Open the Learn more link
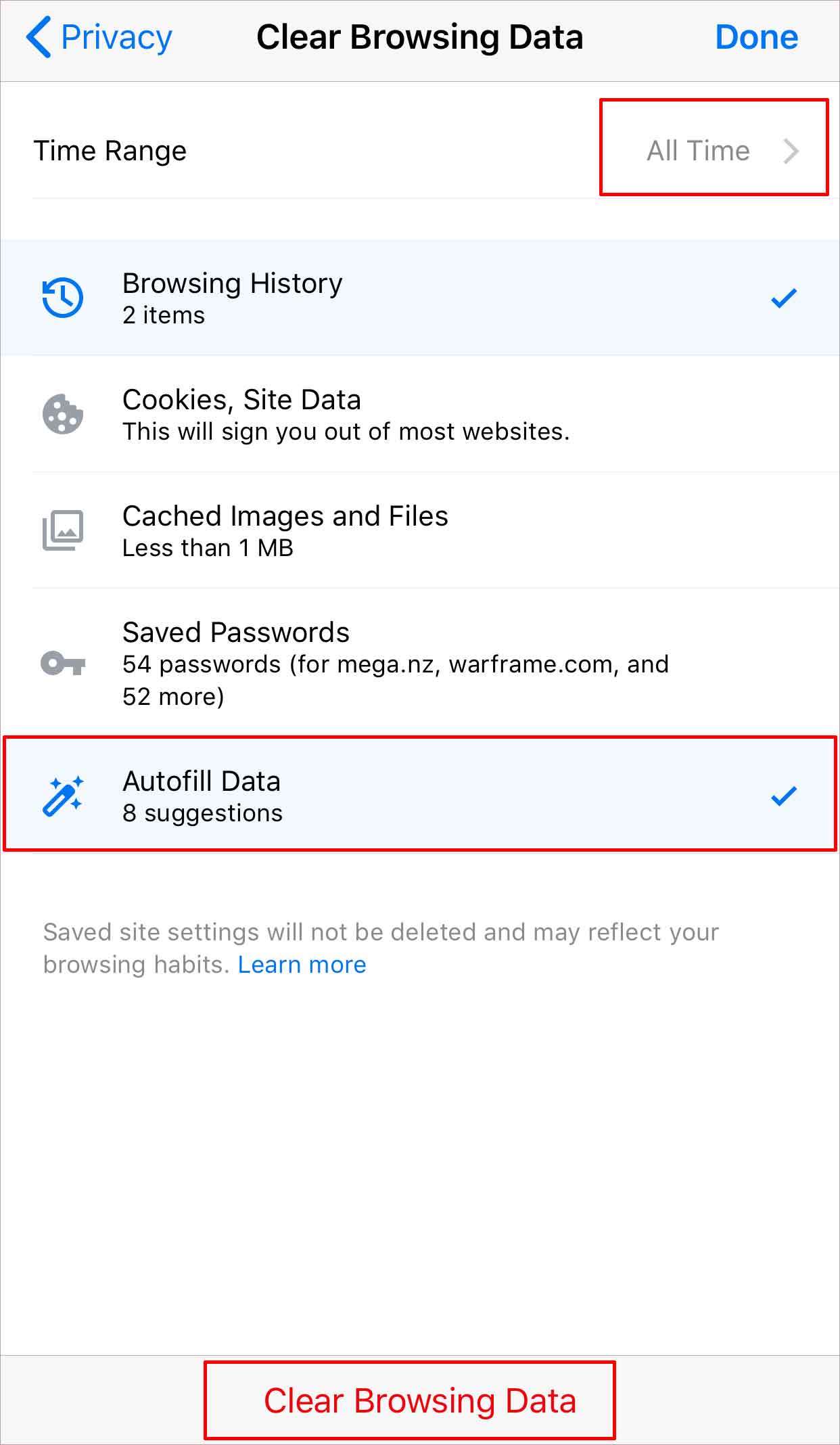Screen dimensions: 840x1445 pyautogui.click(x=302, y=964)
